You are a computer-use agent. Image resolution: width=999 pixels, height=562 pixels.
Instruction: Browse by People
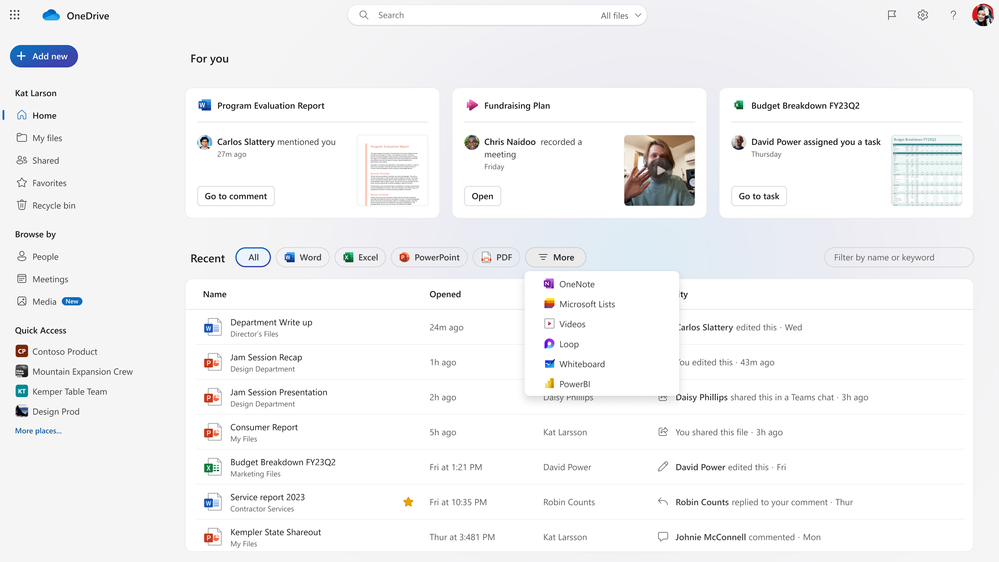coord(45,257)
